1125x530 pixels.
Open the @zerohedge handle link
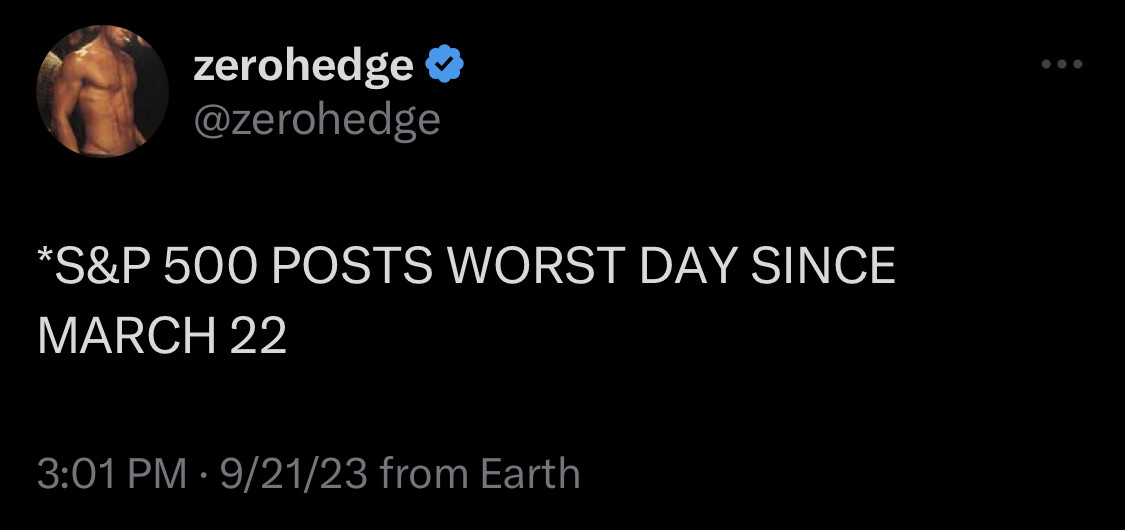click(316, 120)
